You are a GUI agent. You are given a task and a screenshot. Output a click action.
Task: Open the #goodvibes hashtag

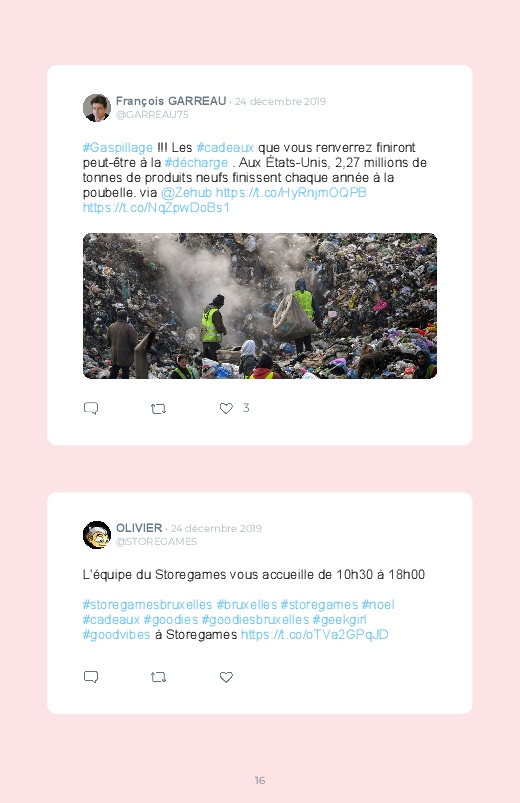[117, 635]
